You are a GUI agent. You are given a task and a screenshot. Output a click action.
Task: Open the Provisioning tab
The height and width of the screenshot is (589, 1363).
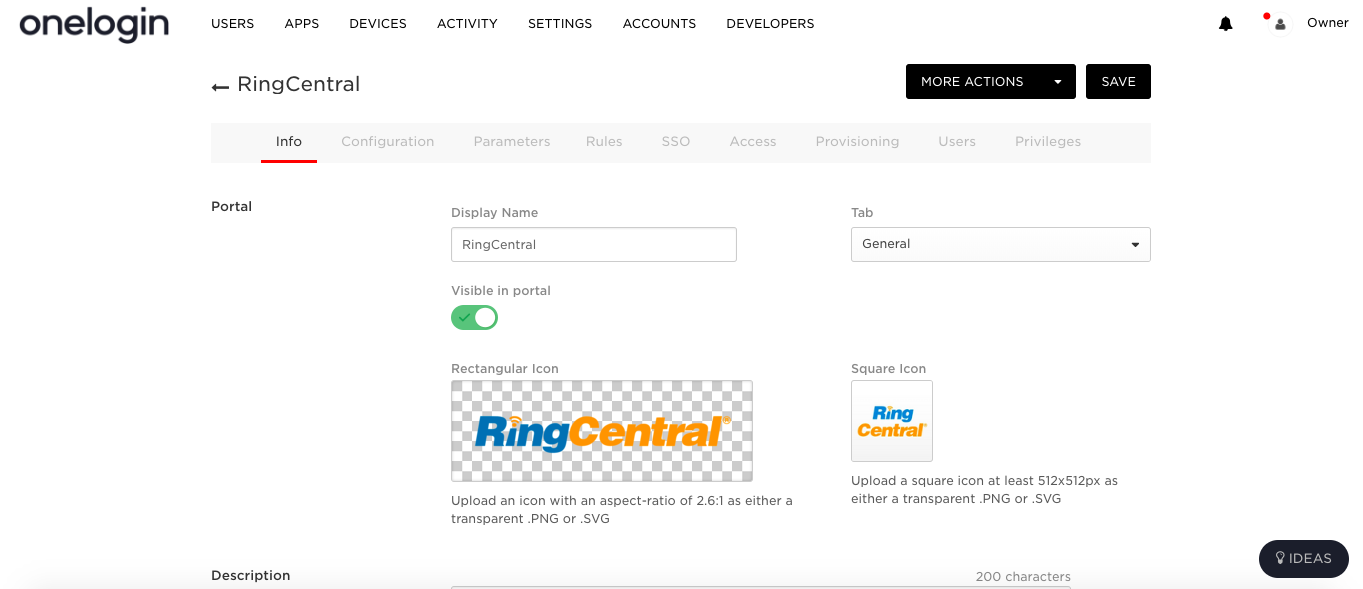857,142
